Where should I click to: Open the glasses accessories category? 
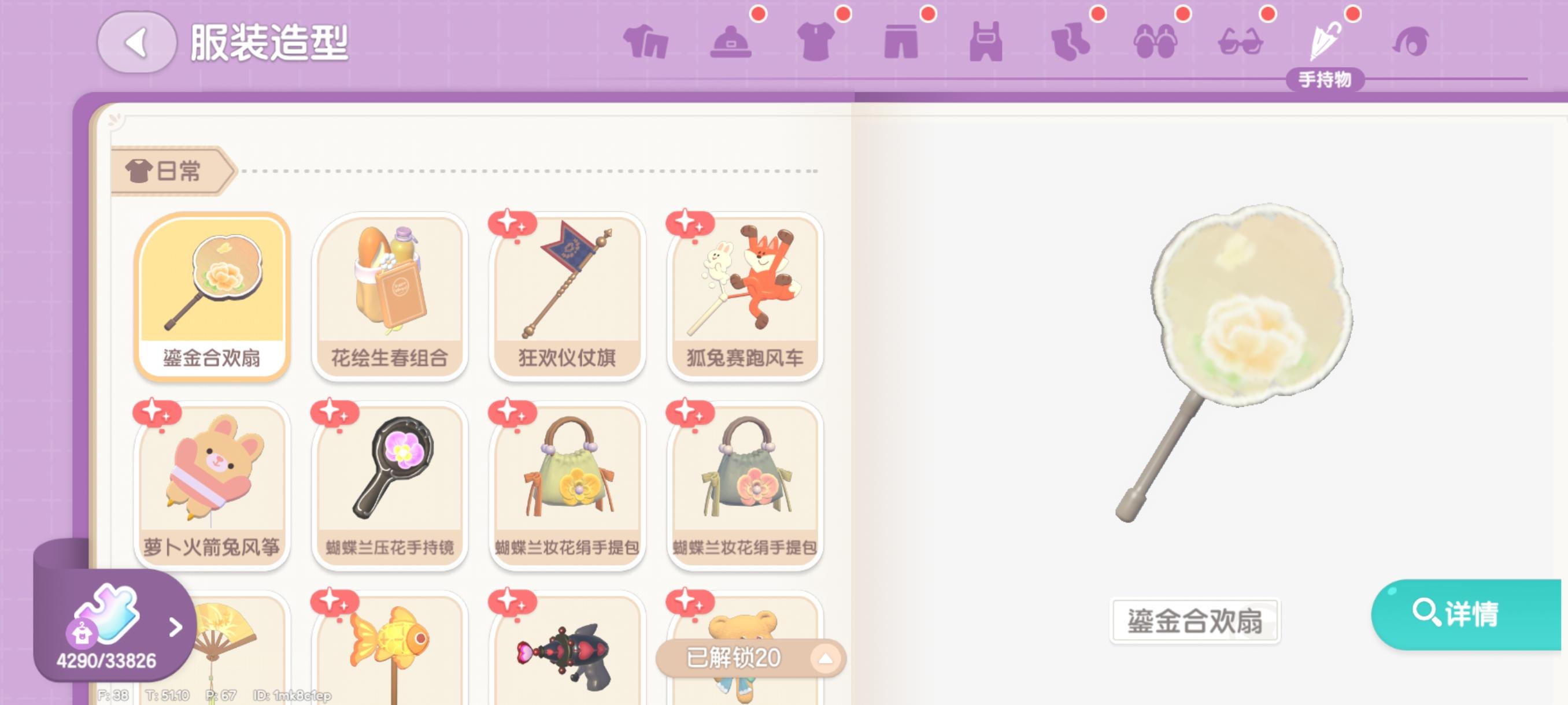(1241, 42)
